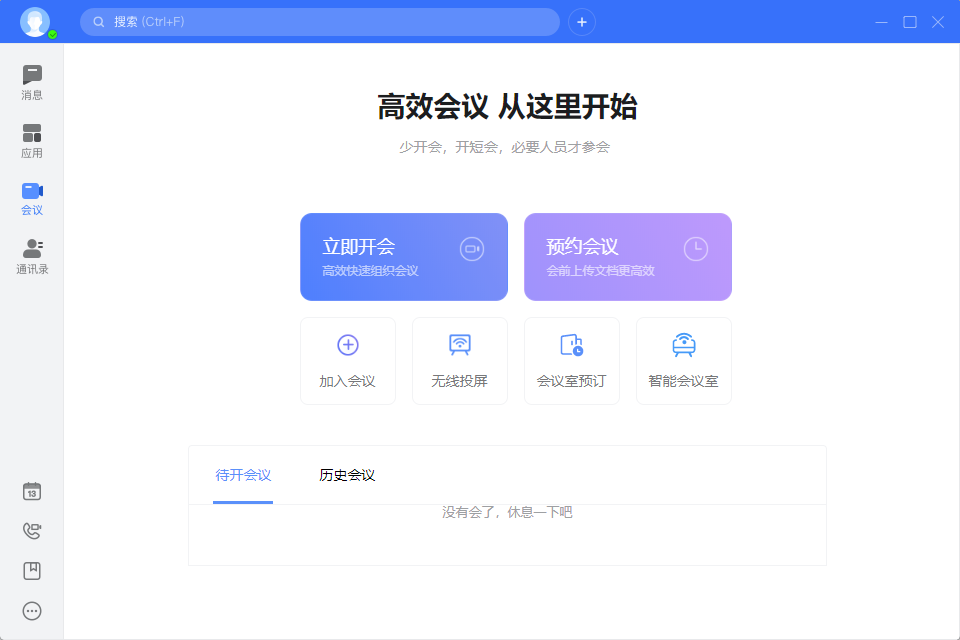The height and width of the screenshot is (640, 960).
Task: Open the bookmark favorites icon
Action: click(32, 570)
